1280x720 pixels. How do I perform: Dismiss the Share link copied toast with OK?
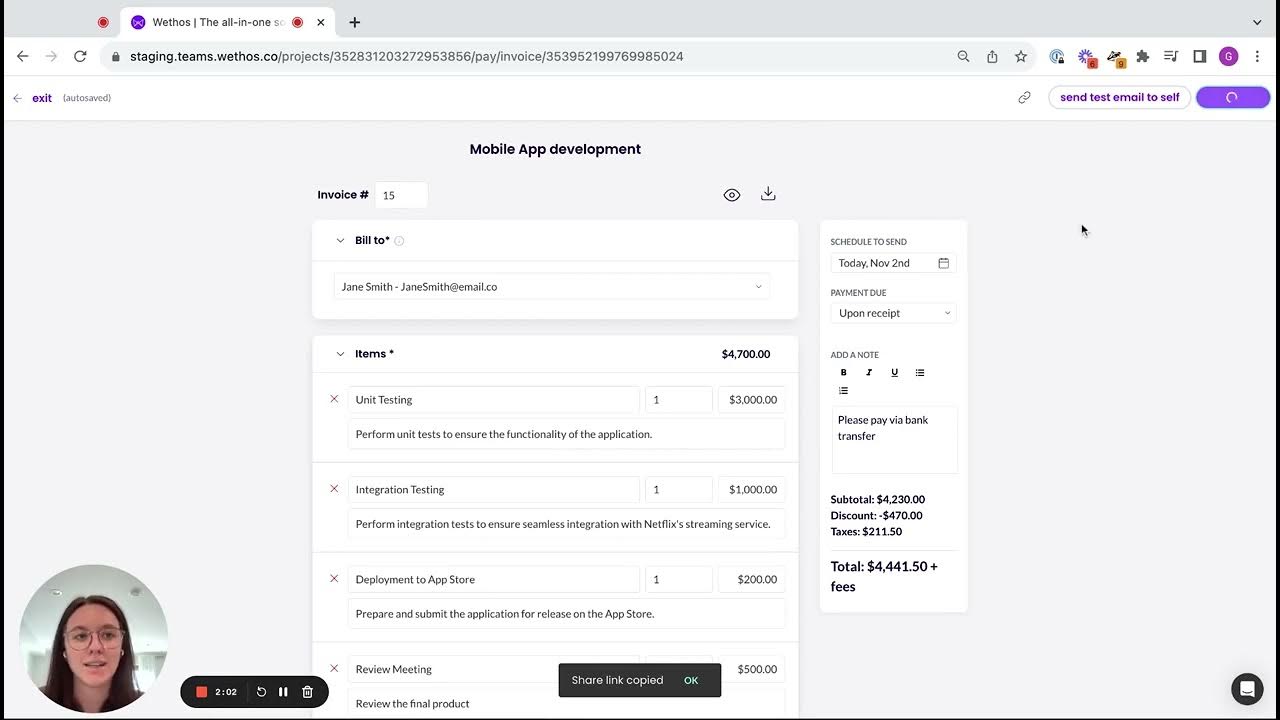691,680
